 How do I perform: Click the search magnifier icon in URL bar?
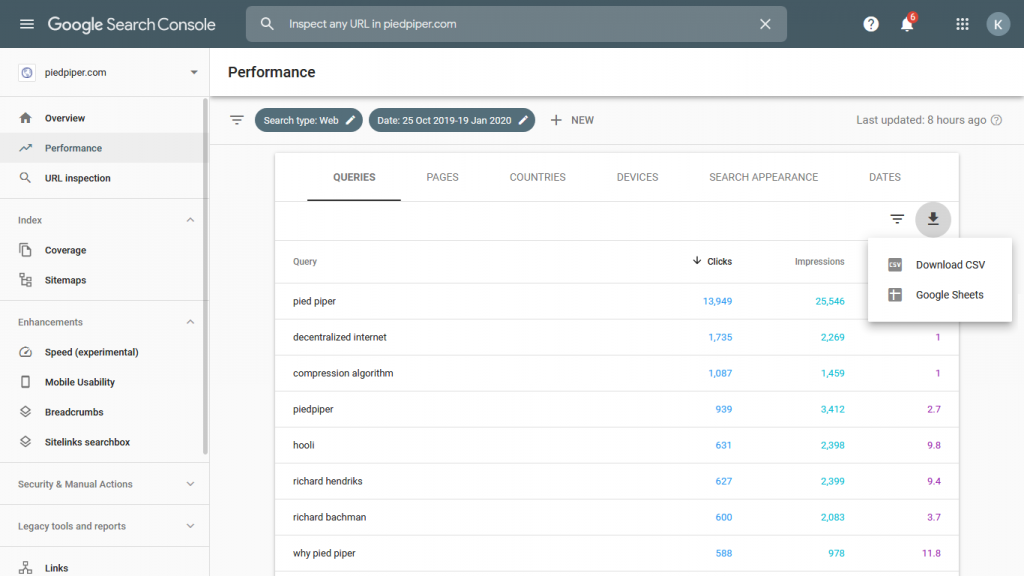(x=267, y=24)
